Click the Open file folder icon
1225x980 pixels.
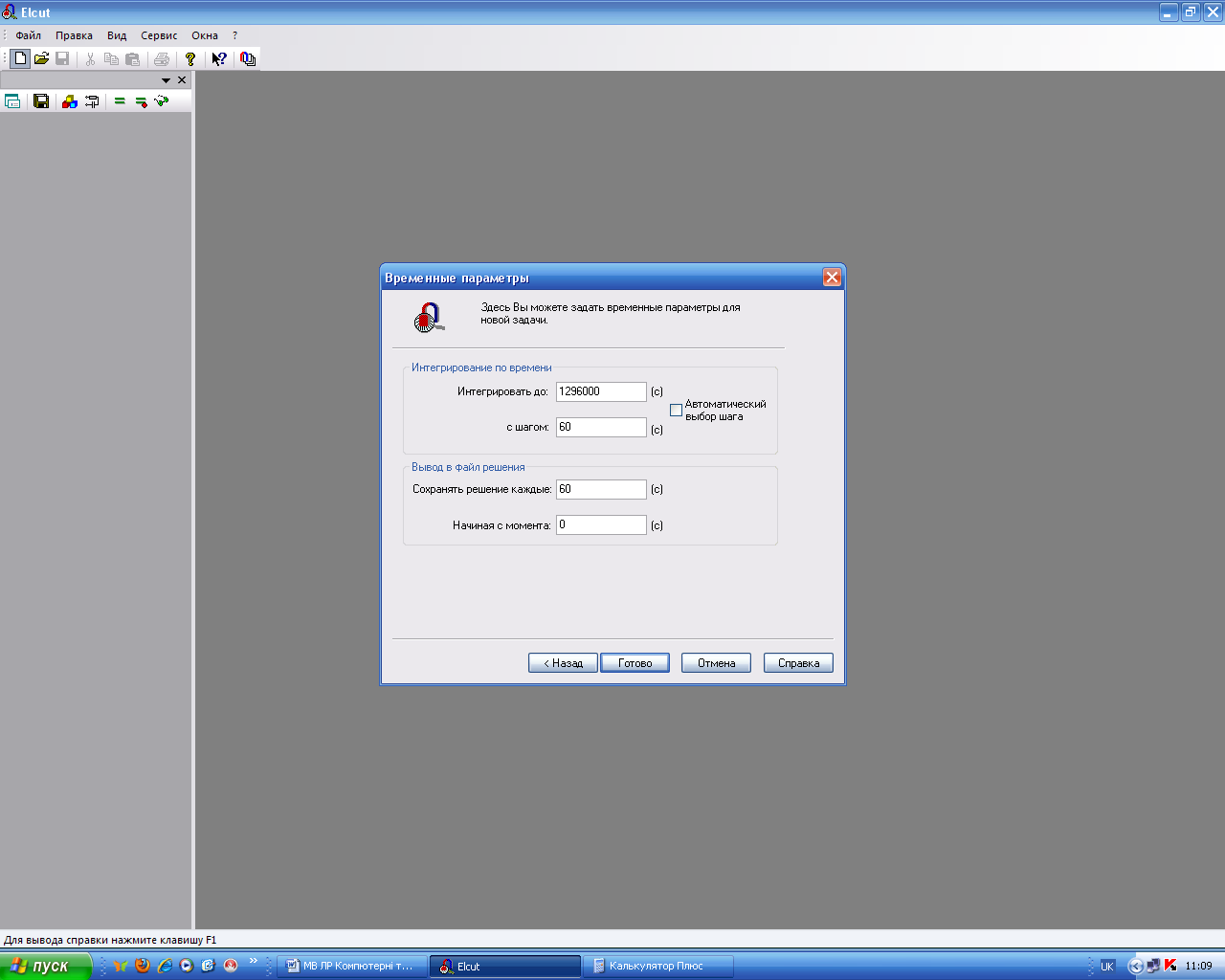point(41,58)
